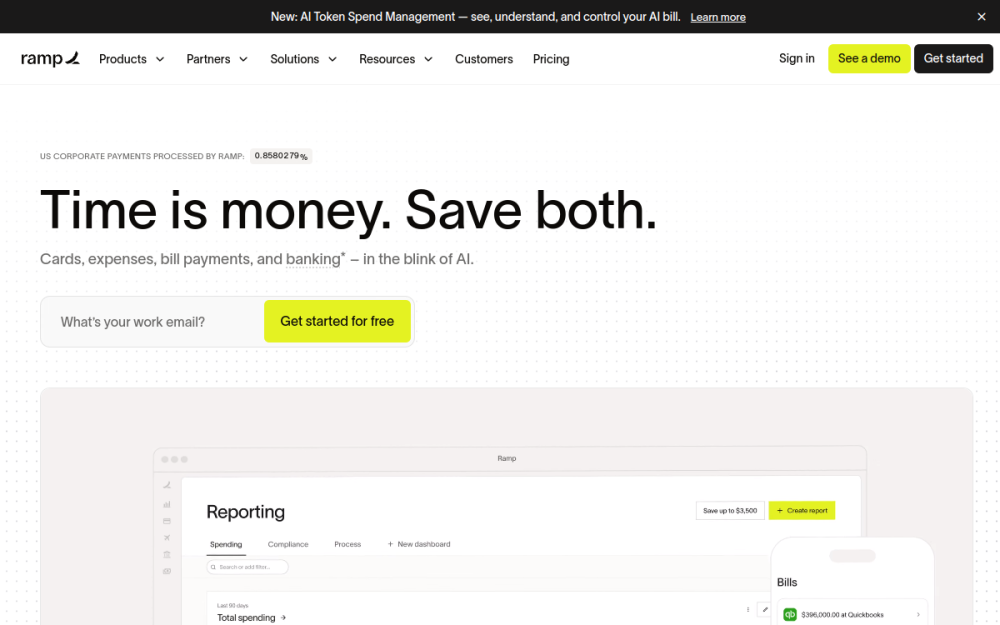Focus the work email input field
Viewport: 1000px width, 625px height.
click(x=153, y=321)
